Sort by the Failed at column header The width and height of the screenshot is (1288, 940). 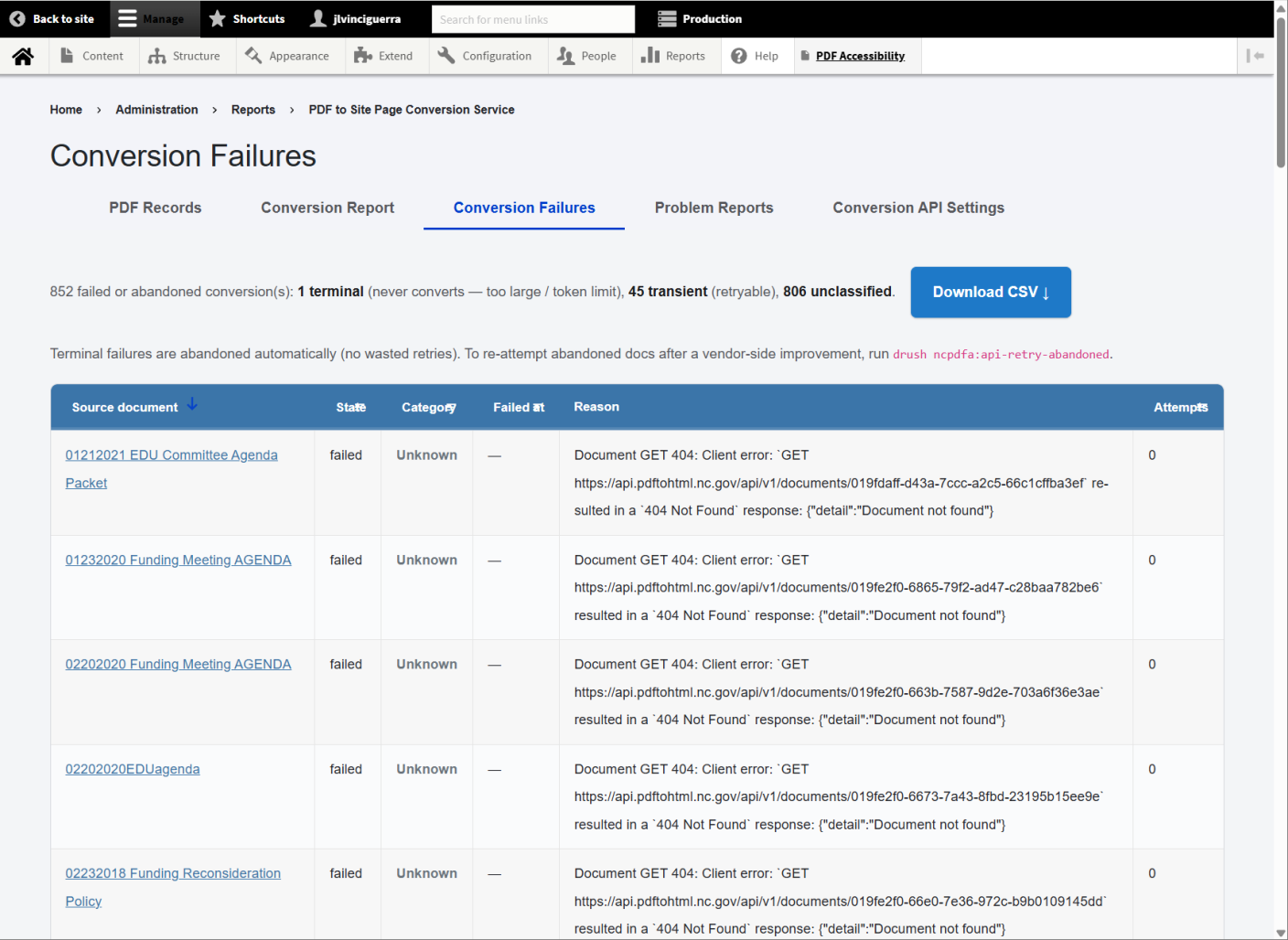pos(519,408)
